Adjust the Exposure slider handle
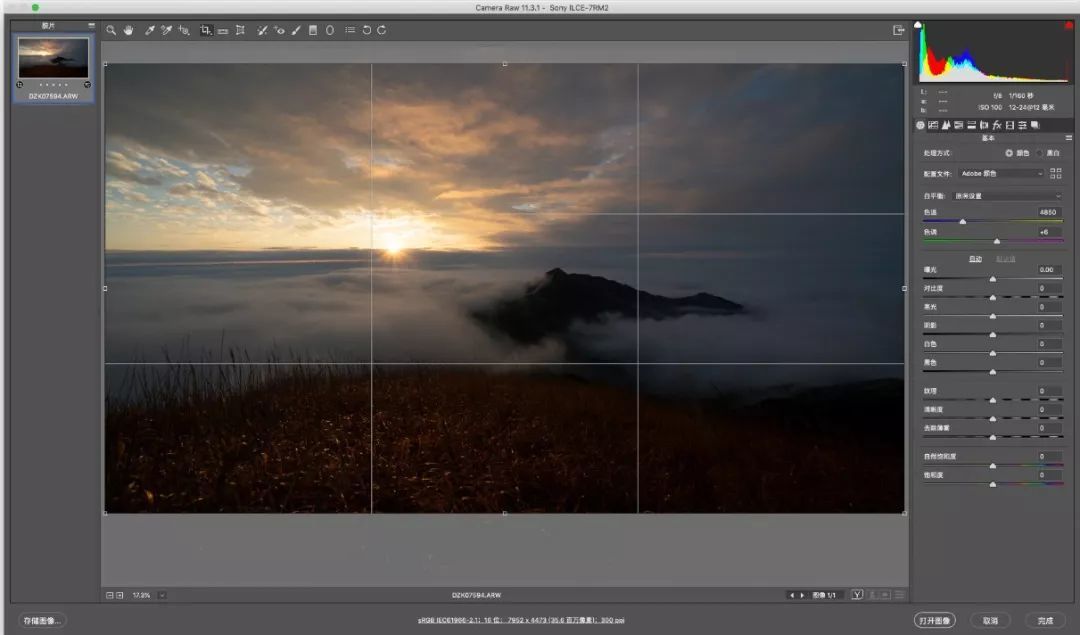The image size is (1080, 635). click(993, 279)
